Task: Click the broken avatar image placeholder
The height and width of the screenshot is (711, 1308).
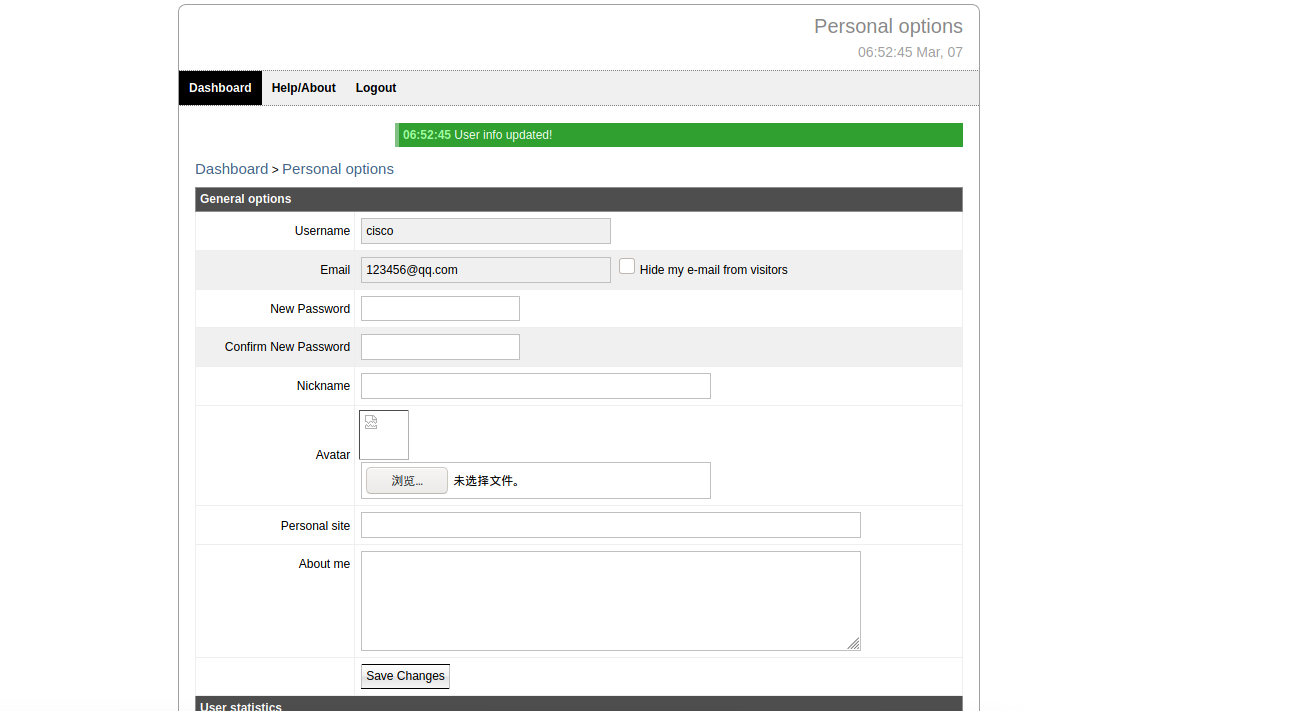Action: point(384,435)
